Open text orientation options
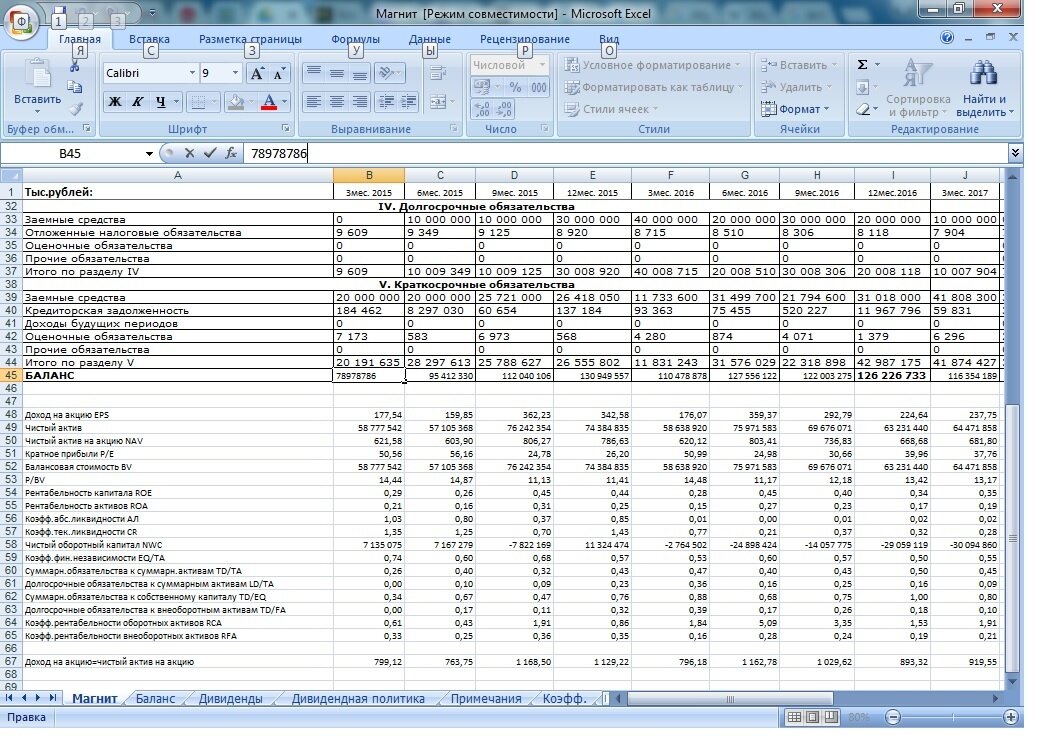 click(389, 73)
